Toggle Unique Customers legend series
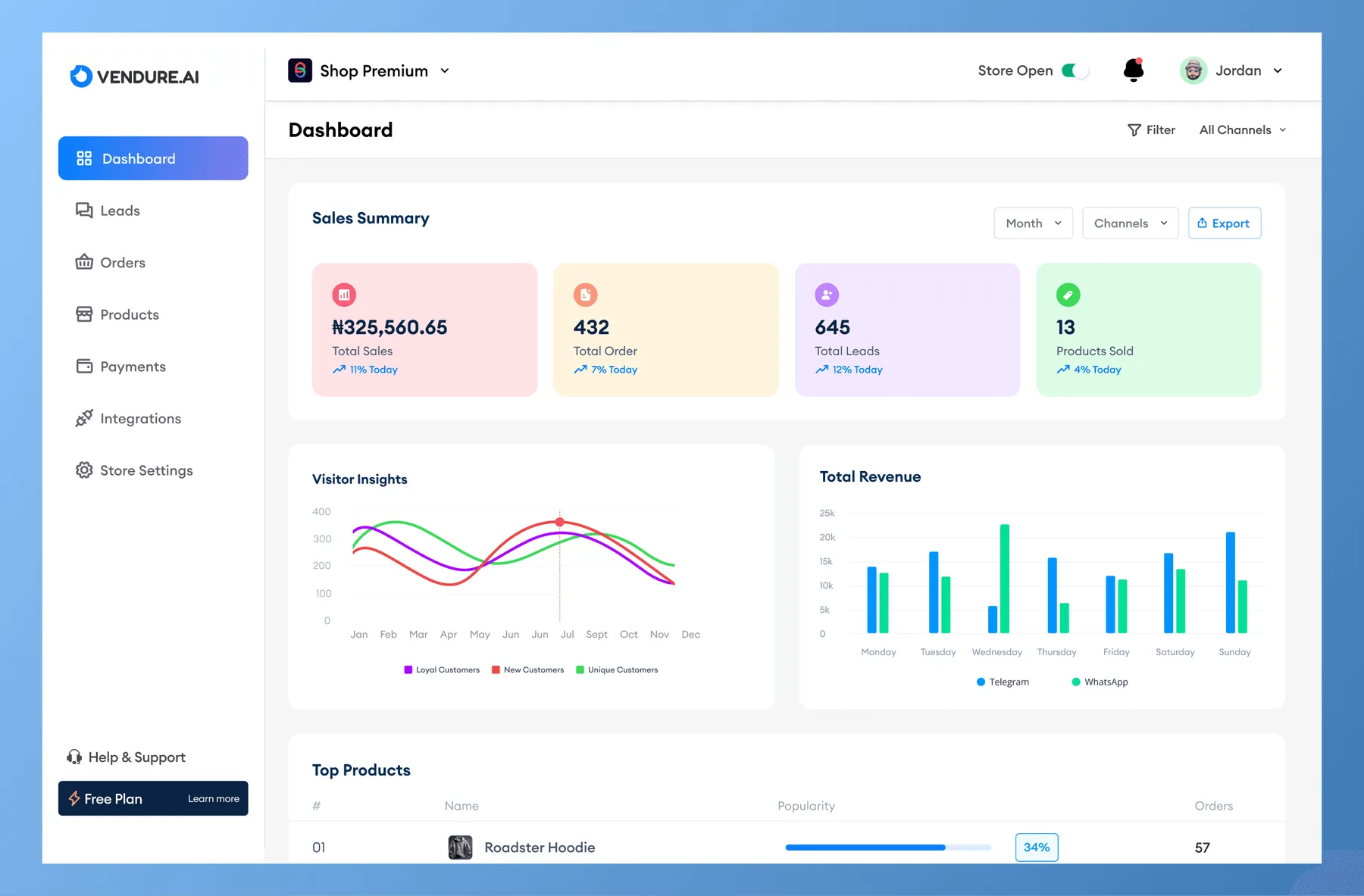Screen dimensions: 1364x896 point(617,670)
